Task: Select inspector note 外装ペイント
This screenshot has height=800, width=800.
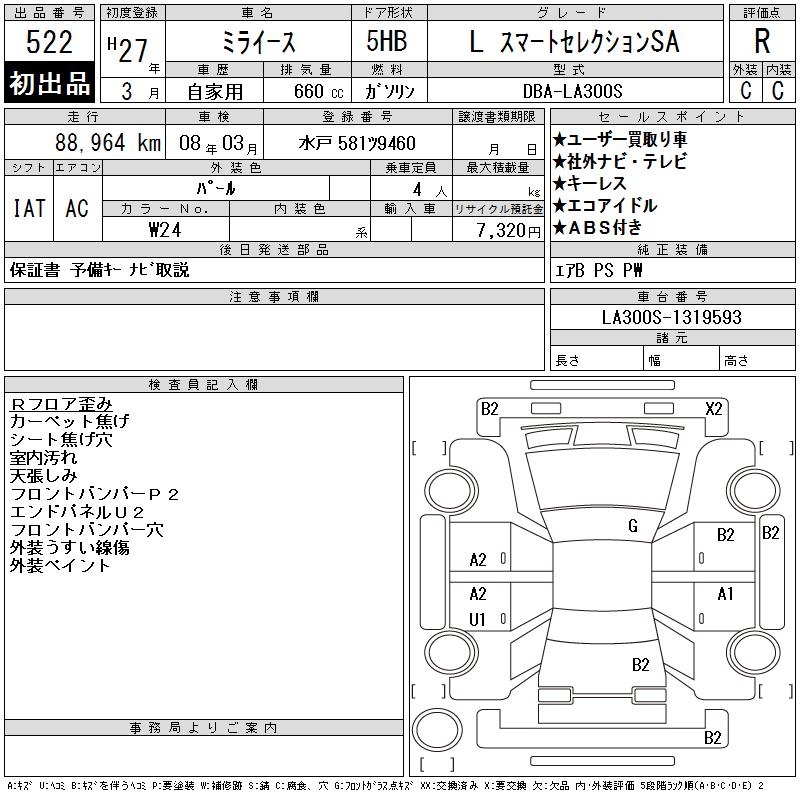Action: point(60,565)
